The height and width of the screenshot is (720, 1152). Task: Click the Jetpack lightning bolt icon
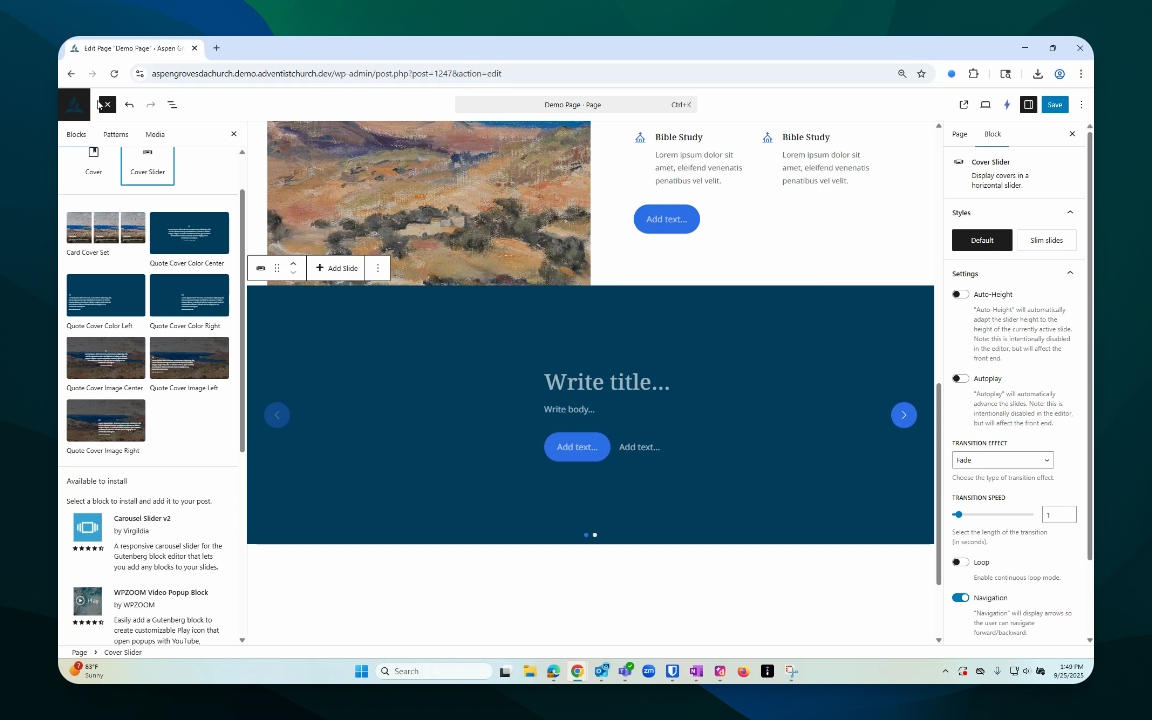[1007, 105]
